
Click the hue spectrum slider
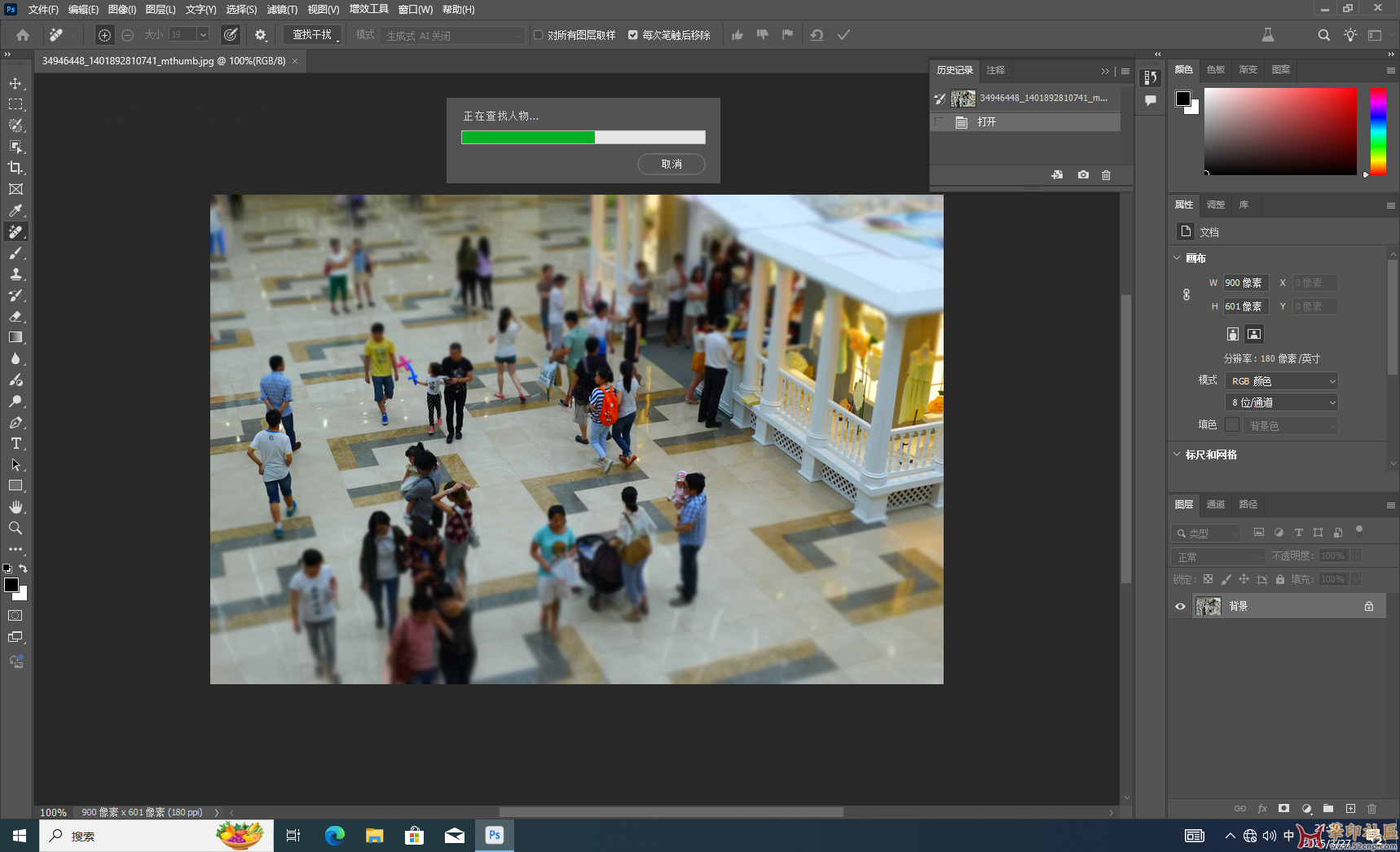(1378, 131)
